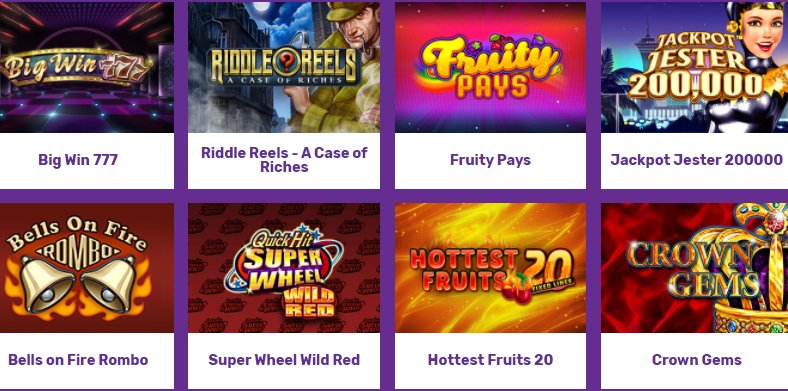Click the Fruity Pays title text
Screen dimensions: 788x391
pyautogui.click(x=490, y=160)
